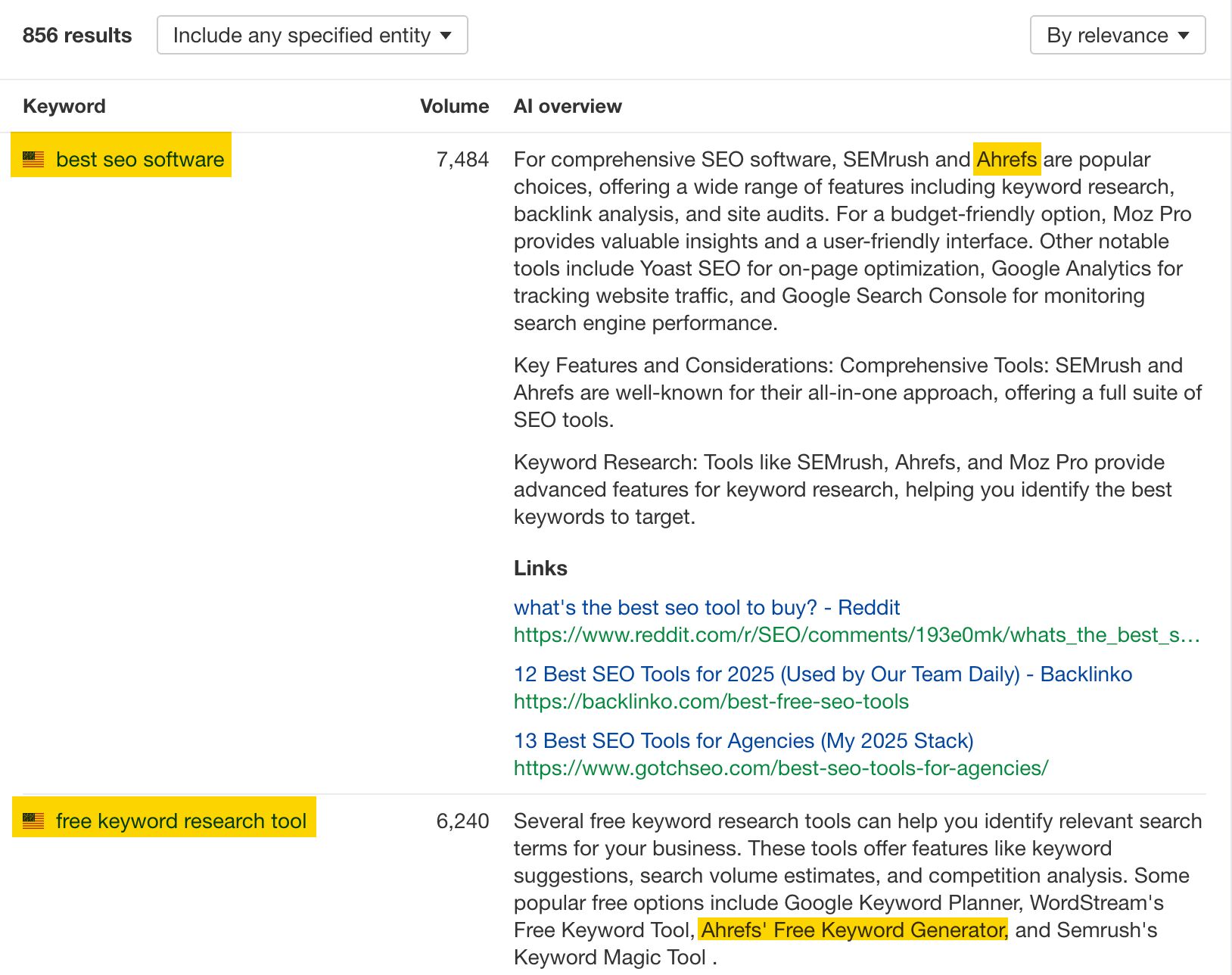This screenshot has width=1232, height=975.
Task: Click the gotchseo.com URL text
Action: 780,768
